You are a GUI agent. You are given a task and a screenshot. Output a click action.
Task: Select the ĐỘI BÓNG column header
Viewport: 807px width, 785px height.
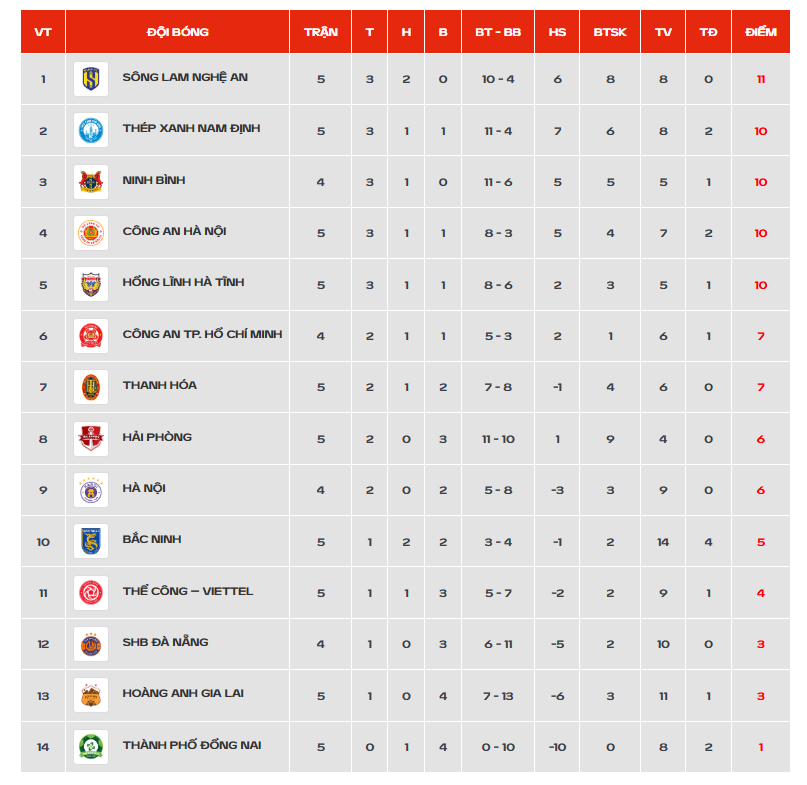click(178, 32)
